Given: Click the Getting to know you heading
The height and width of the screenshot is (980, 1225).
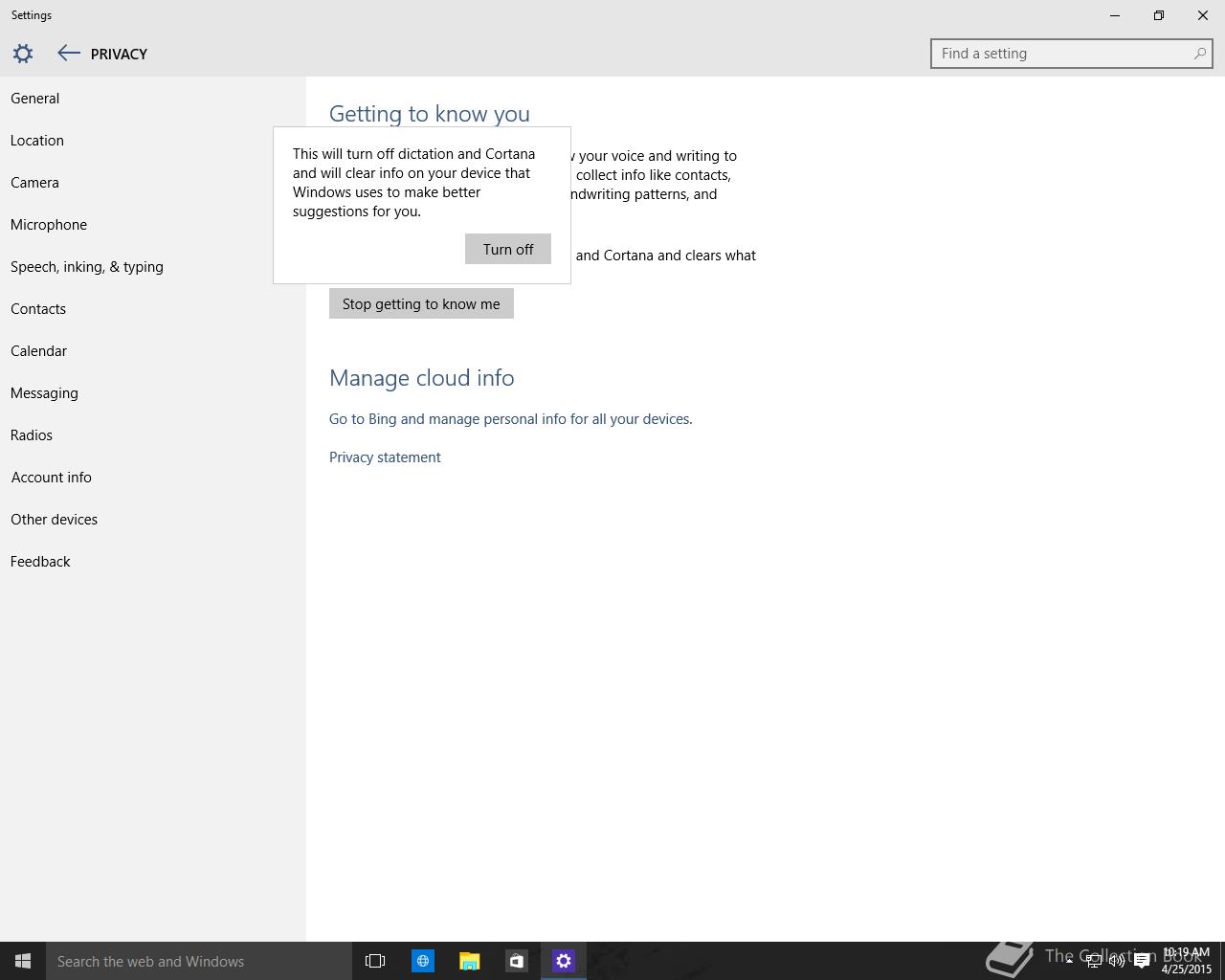Looking at the screenshot, I should pyautogui.click(x=430, y=114).
